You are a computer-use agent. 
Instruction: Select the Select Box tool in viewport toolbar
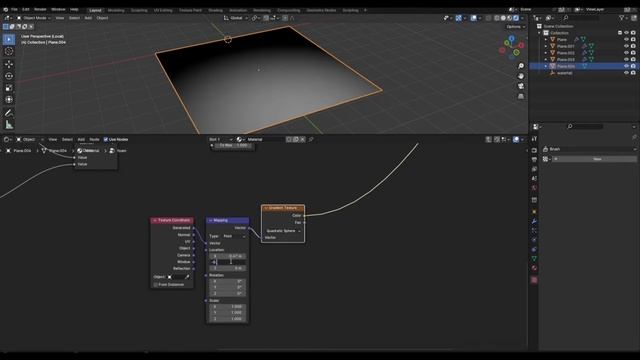pos(9,39)
